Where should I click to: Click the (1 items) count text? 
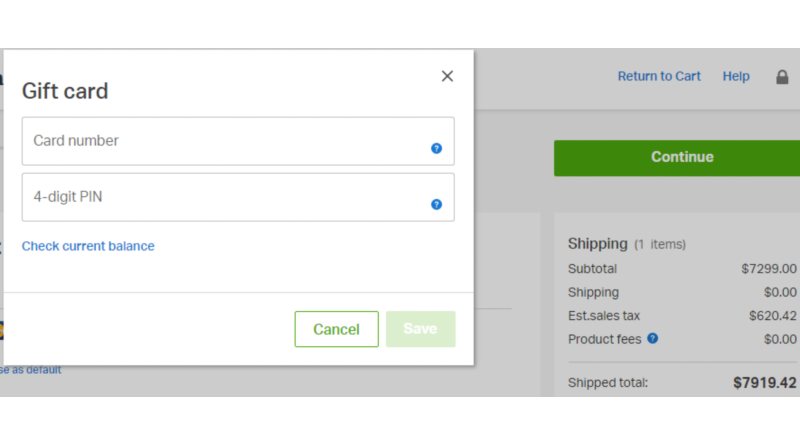[x=660, y=245]
